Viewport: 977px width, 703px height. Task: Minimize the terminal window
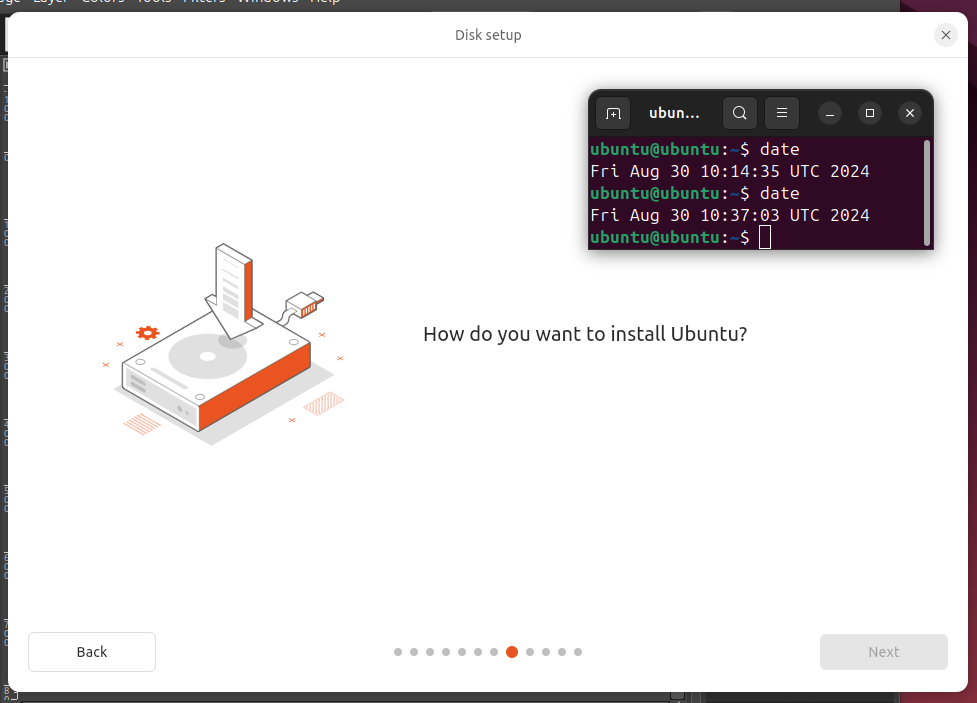click(830, 113)
